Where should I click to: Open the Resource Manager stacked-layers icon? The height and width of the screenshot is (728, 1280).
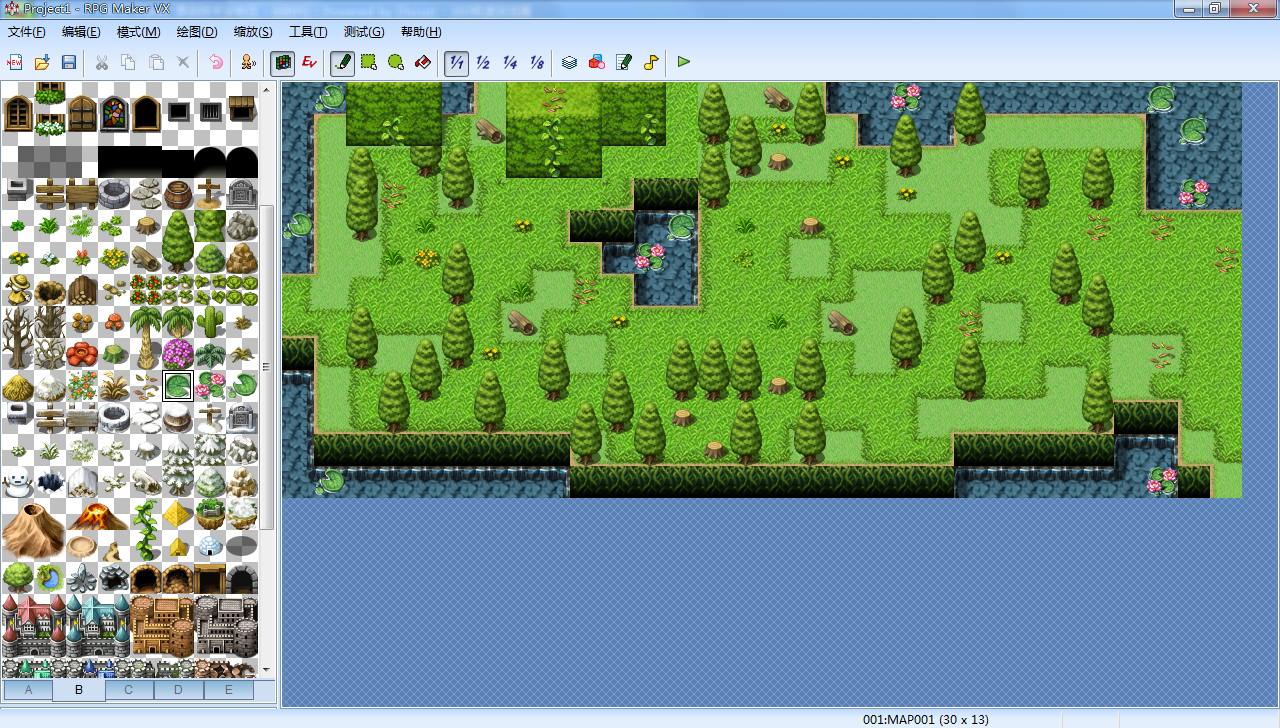570,62
